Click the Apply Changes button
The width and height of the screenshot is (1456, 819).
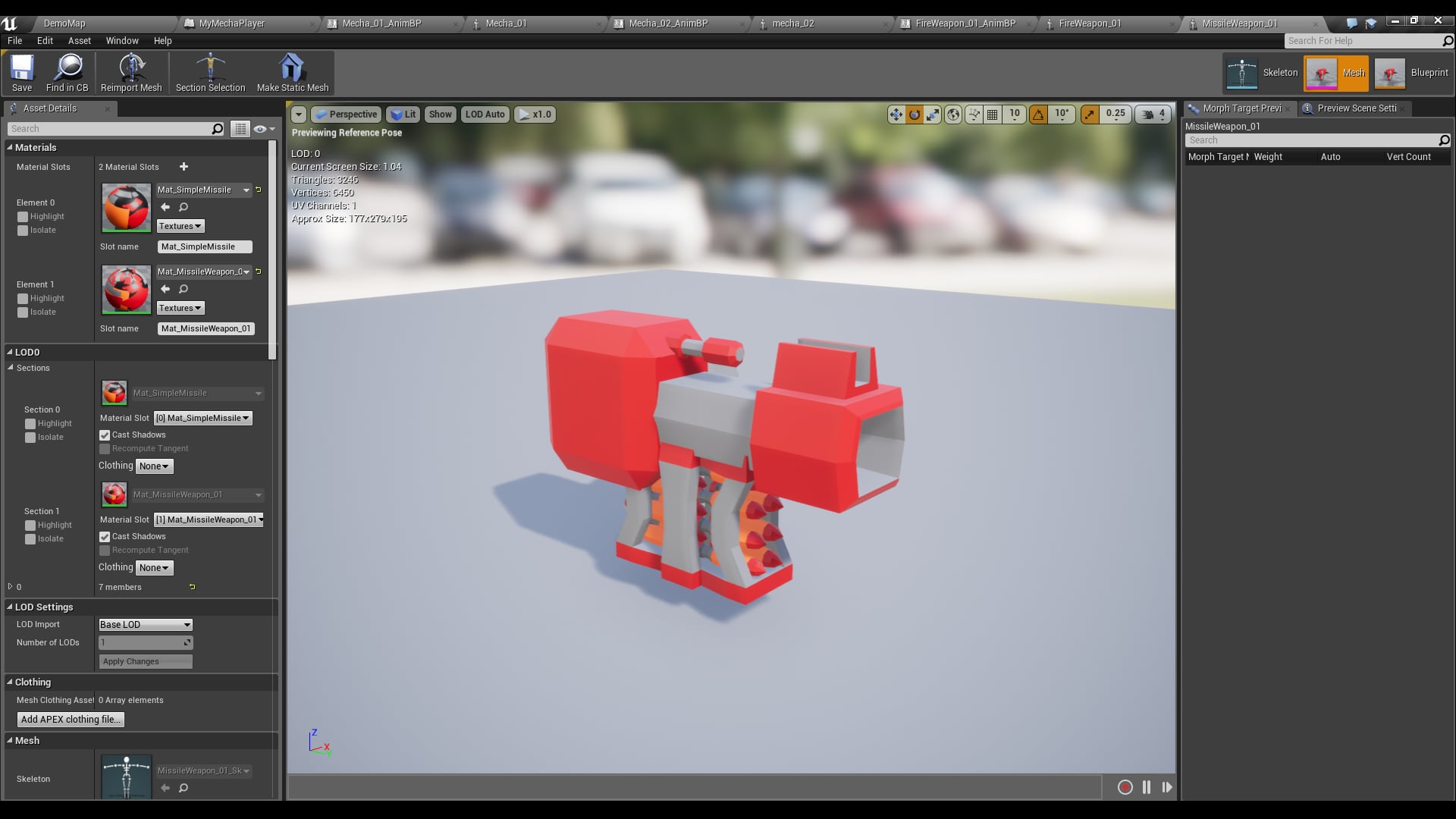tap(144, 661)
